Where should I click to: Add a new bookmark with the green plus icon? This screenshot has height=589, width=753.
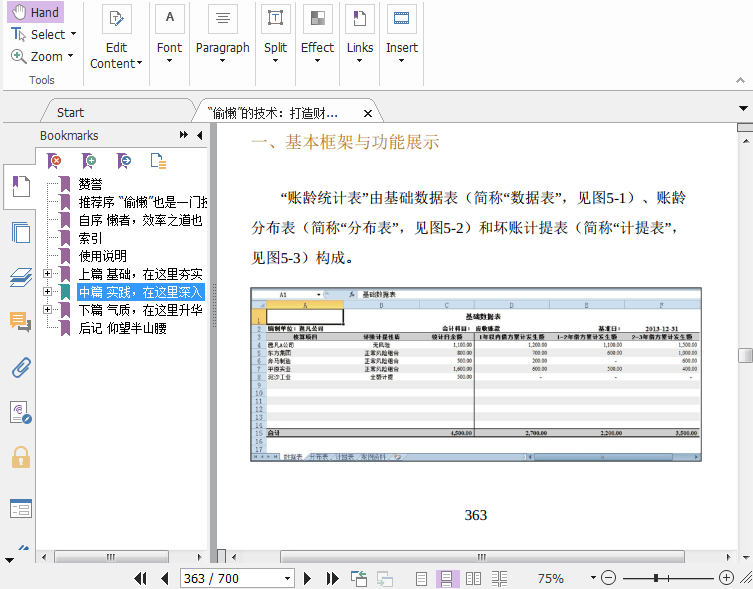tap(90, 160)
